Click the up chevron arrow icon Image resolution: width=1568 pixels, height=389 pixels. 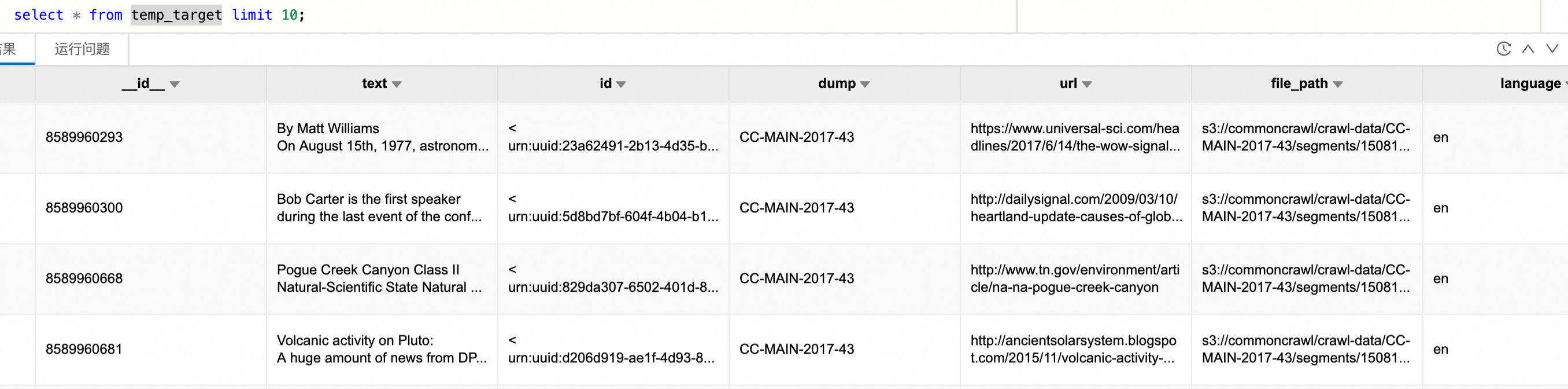tap(1527, 49)
